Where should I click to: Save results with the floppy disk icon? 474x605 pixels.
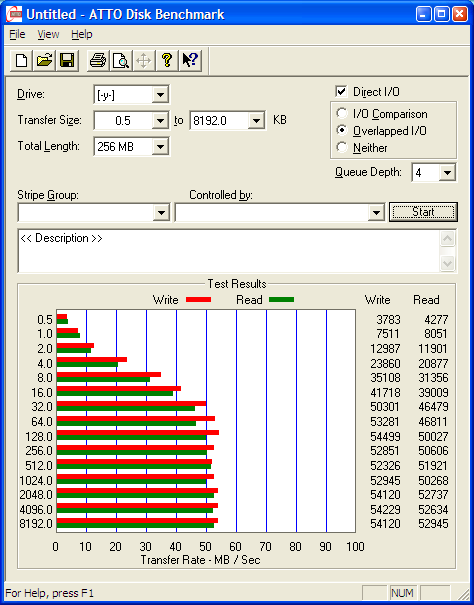(x=67, y=60)
